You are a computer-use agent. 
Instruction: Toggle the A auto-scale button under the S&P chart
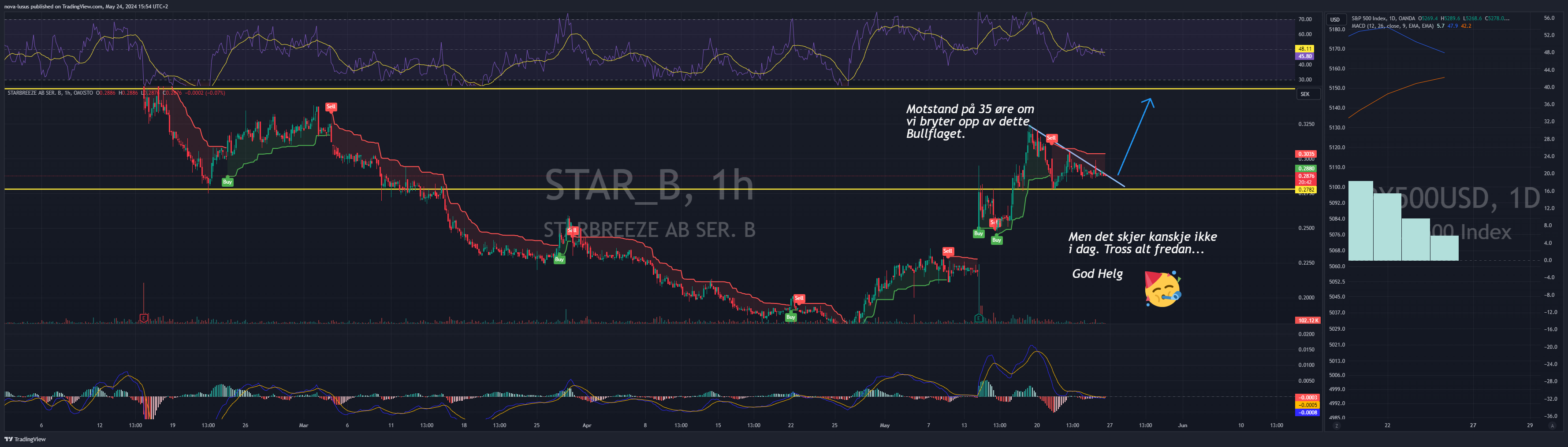pyautogui.click(x=1552, y=426)
